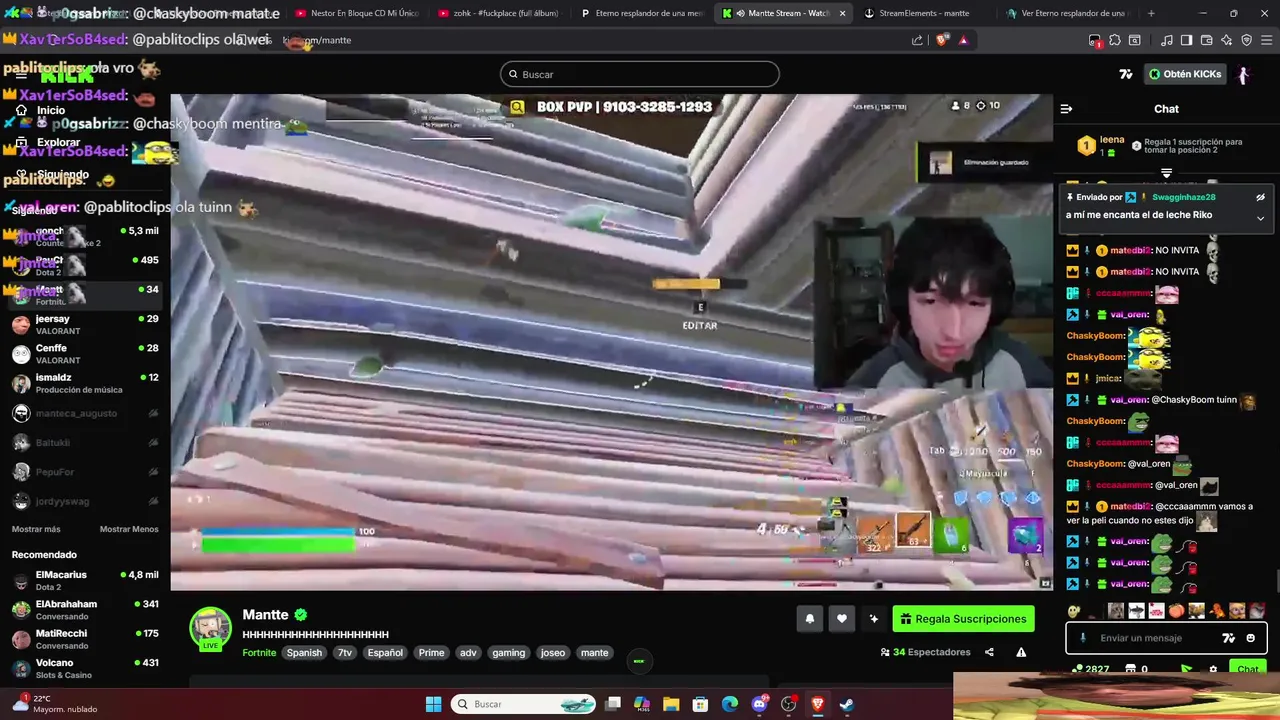Switch to the zohk #fuckplace tab
This screenshot has width=1280, height=720.
point(499,13)
